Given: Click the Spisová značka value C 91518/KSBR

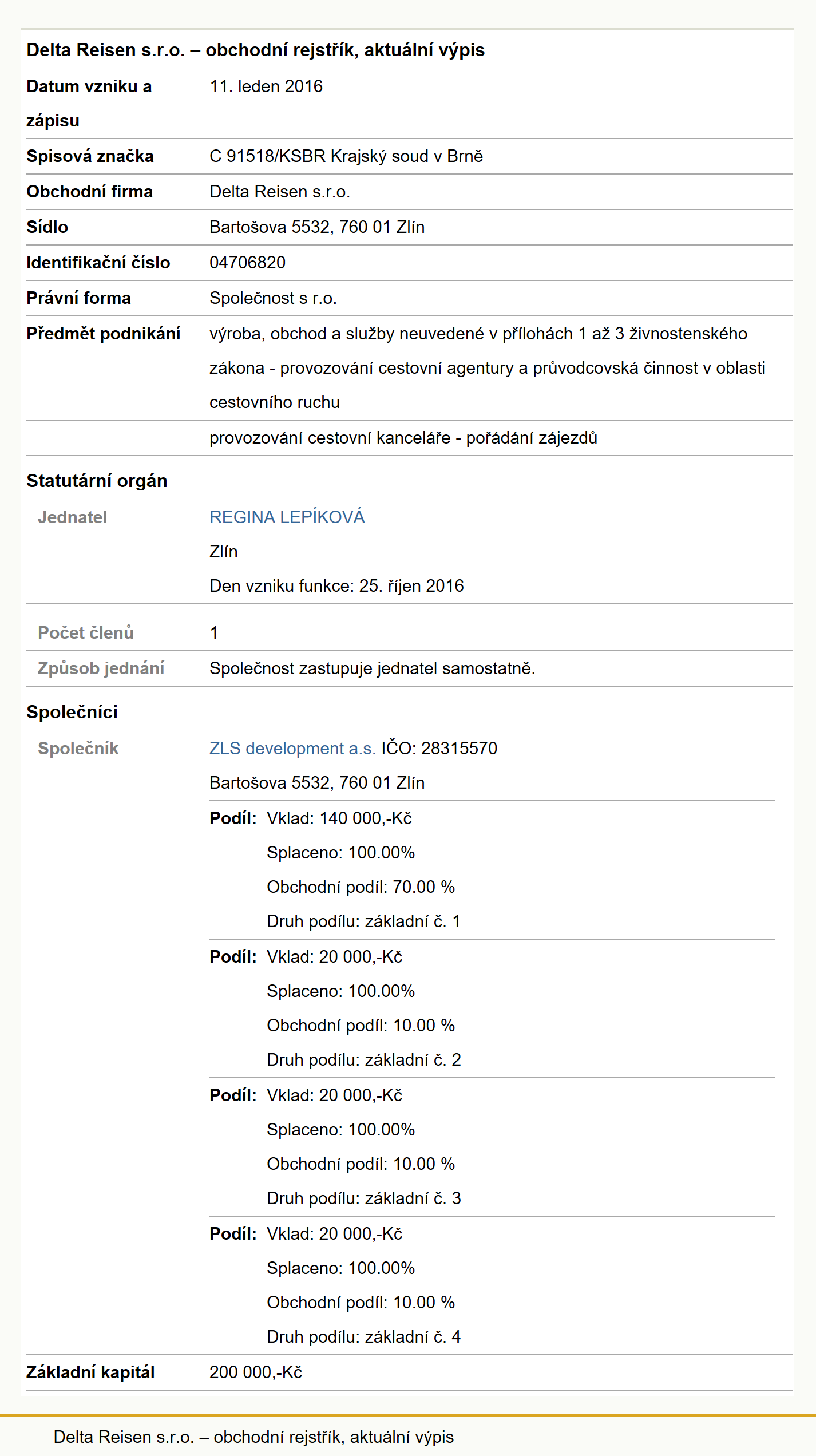Looking at the screenshot, I should pyautogui.click(x=267, y=156).
